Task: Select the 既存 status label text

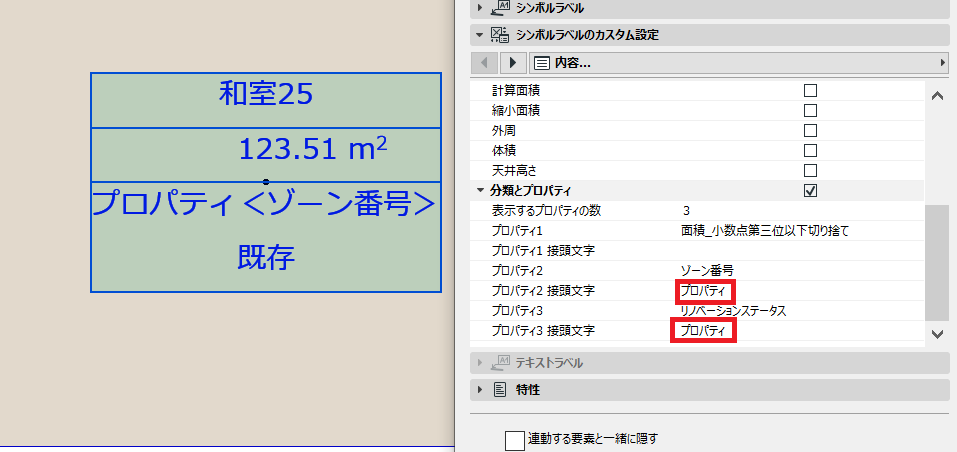Action: pos(266,259)
